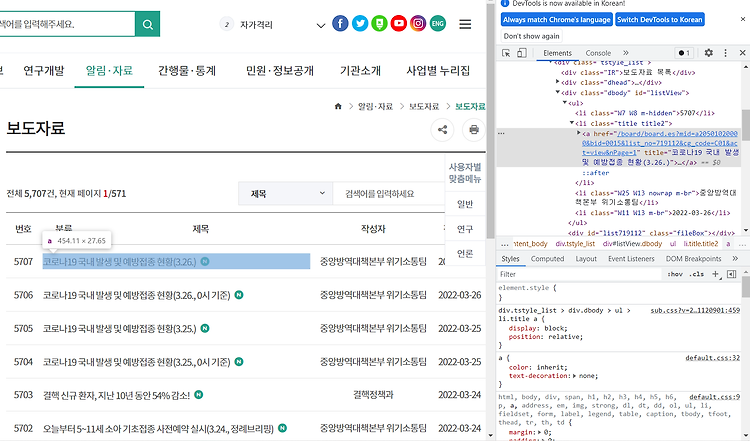Expand the 자가격리 dropdown chevron
Viewport: 750px width, 441px height.
click(x=321, y=25)
